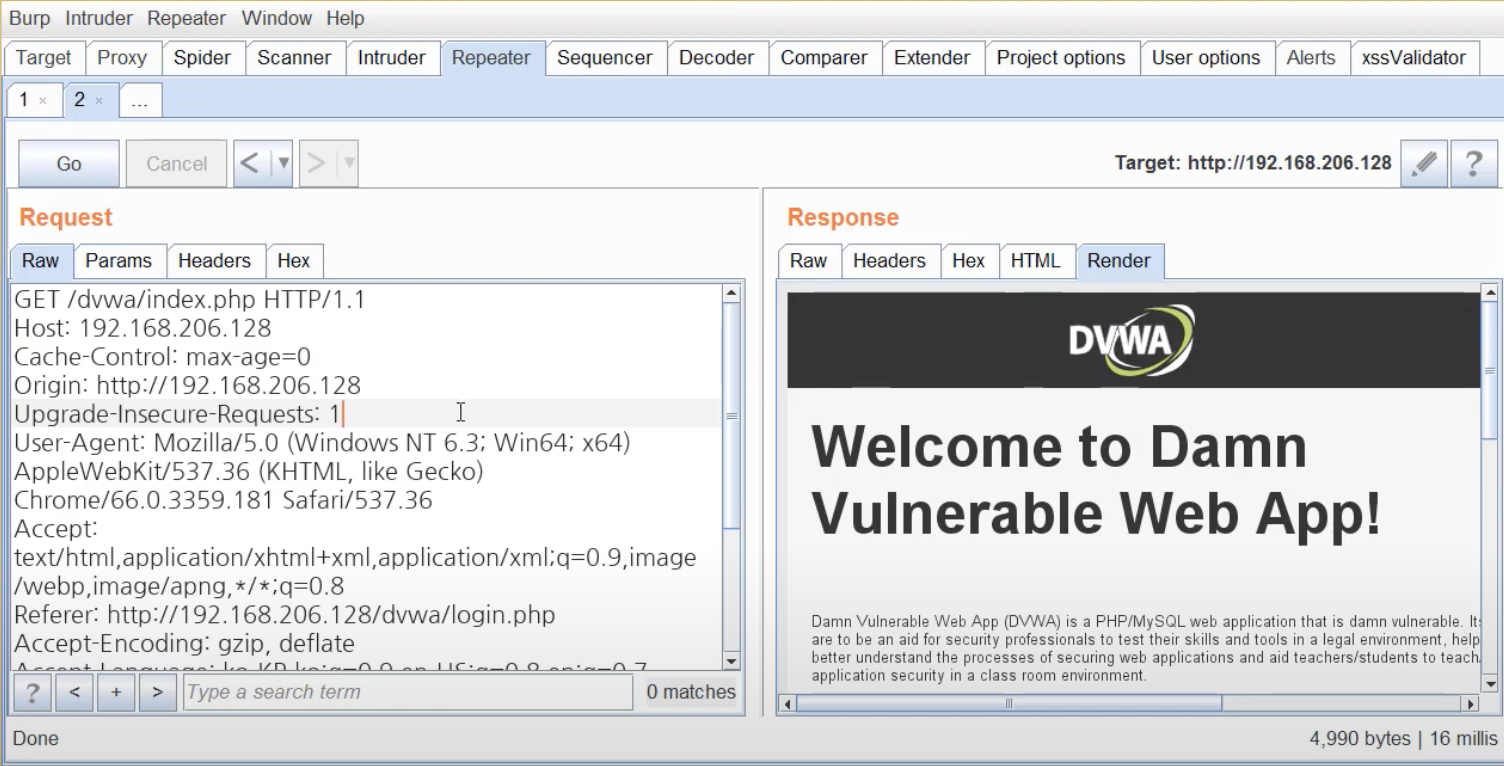This screenshot has height=766, width=1504.
Task: Switch to the Target tab
Action: 44,58
